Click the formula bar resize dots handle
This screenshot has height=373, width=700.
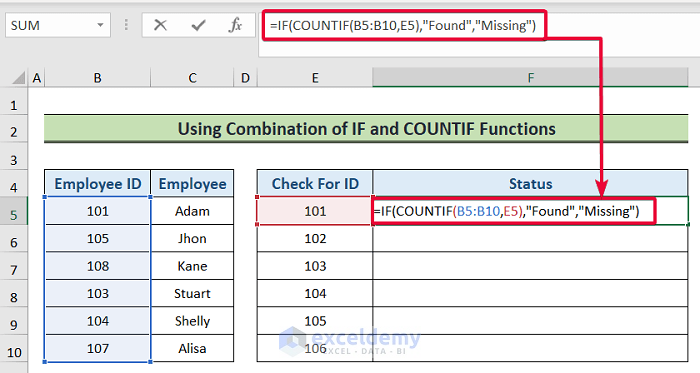126,25
